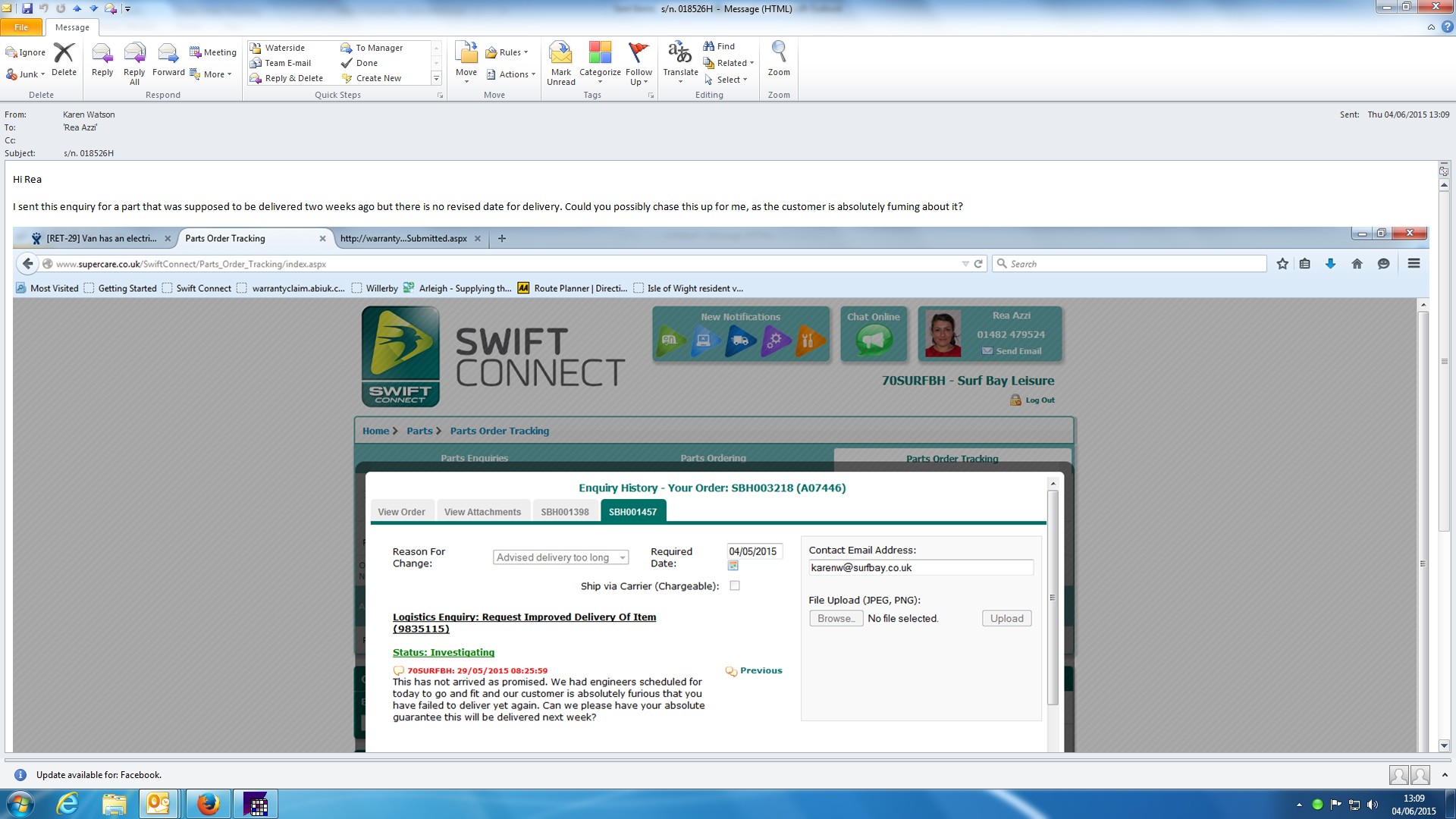Select the Message ribbon tab
Viewport: 1456px width, 819px height.
click(x=72, y=27)
